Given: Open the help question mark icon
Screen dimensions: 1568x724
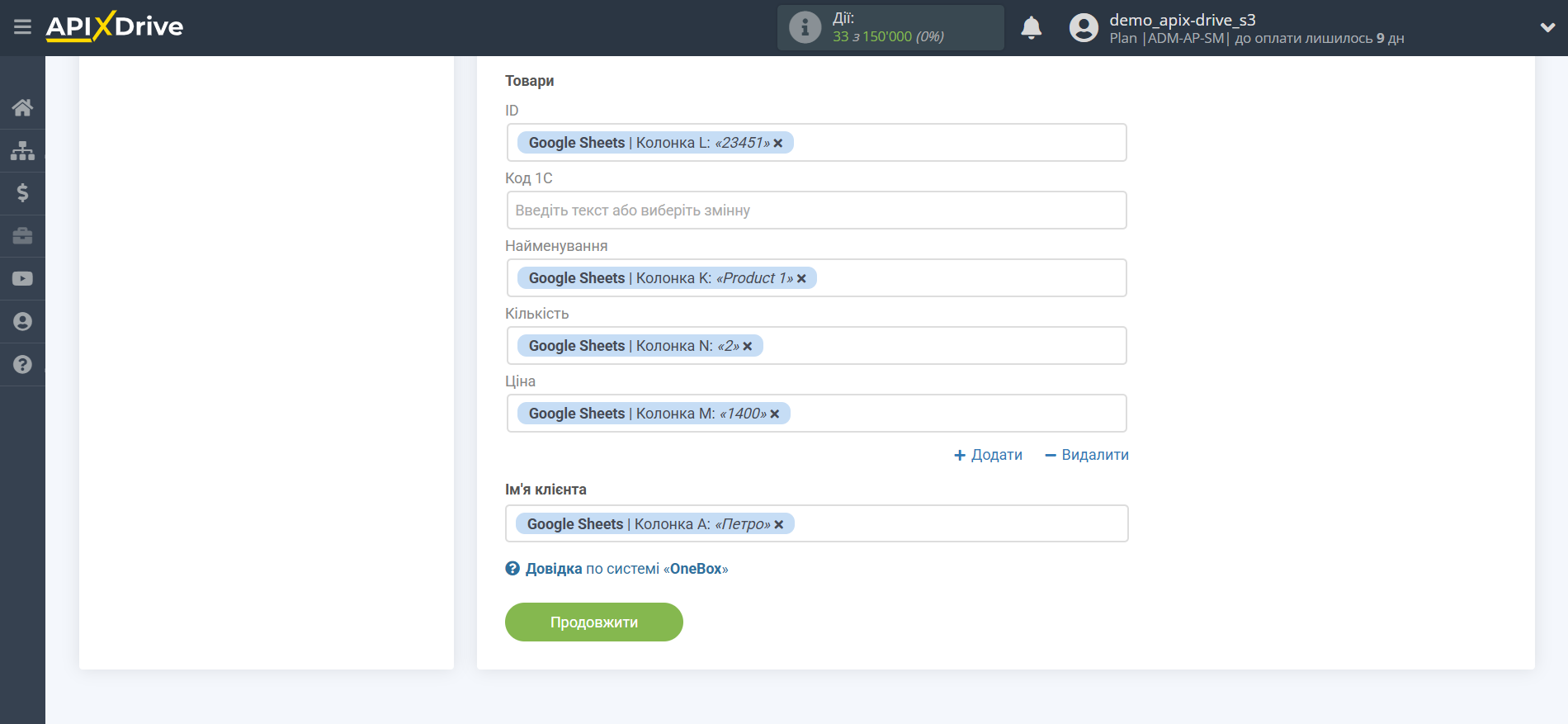Looking at the screenshot, I should (22, 364).
